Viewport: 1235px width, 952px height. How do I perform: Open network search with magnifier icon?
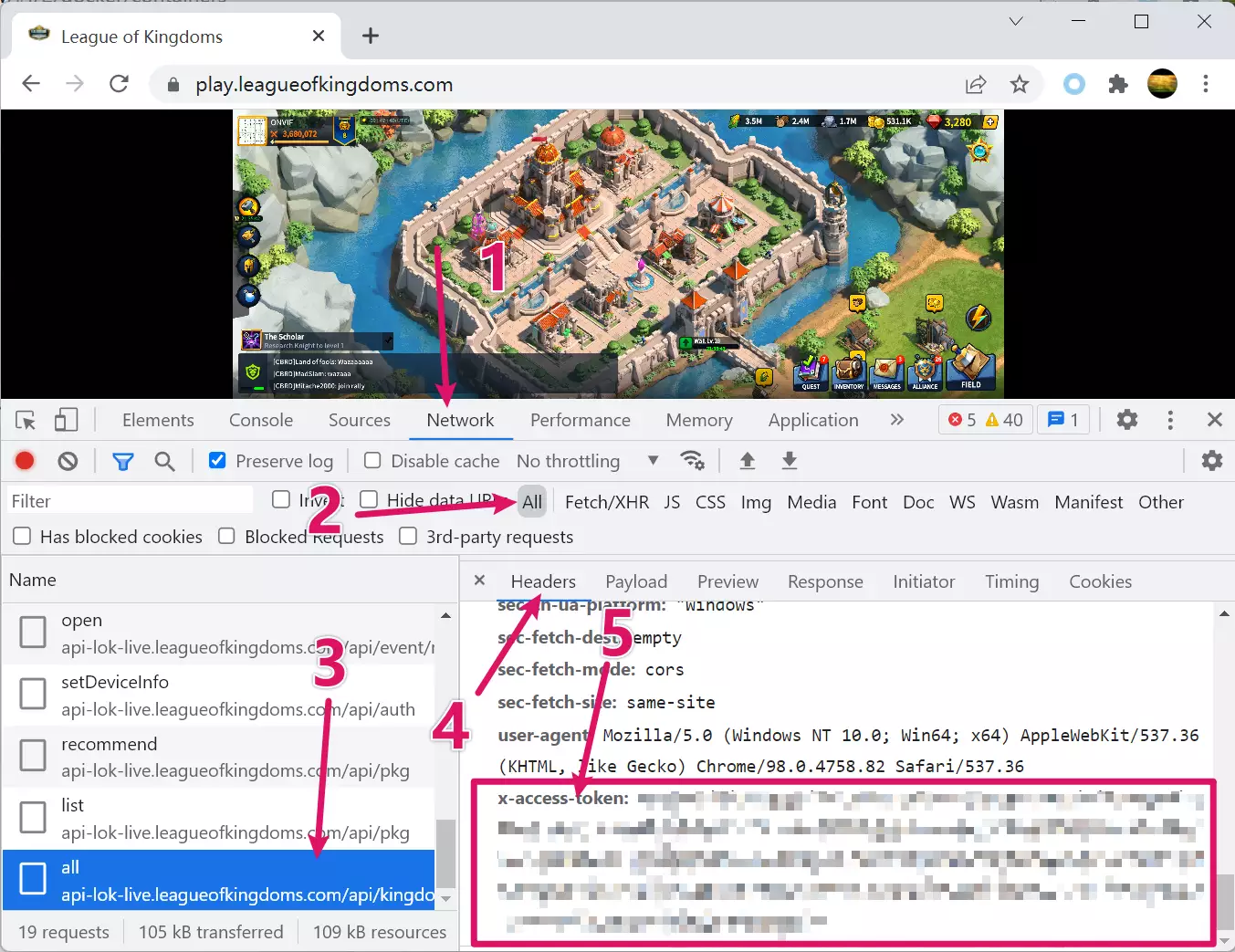(164, 461)
